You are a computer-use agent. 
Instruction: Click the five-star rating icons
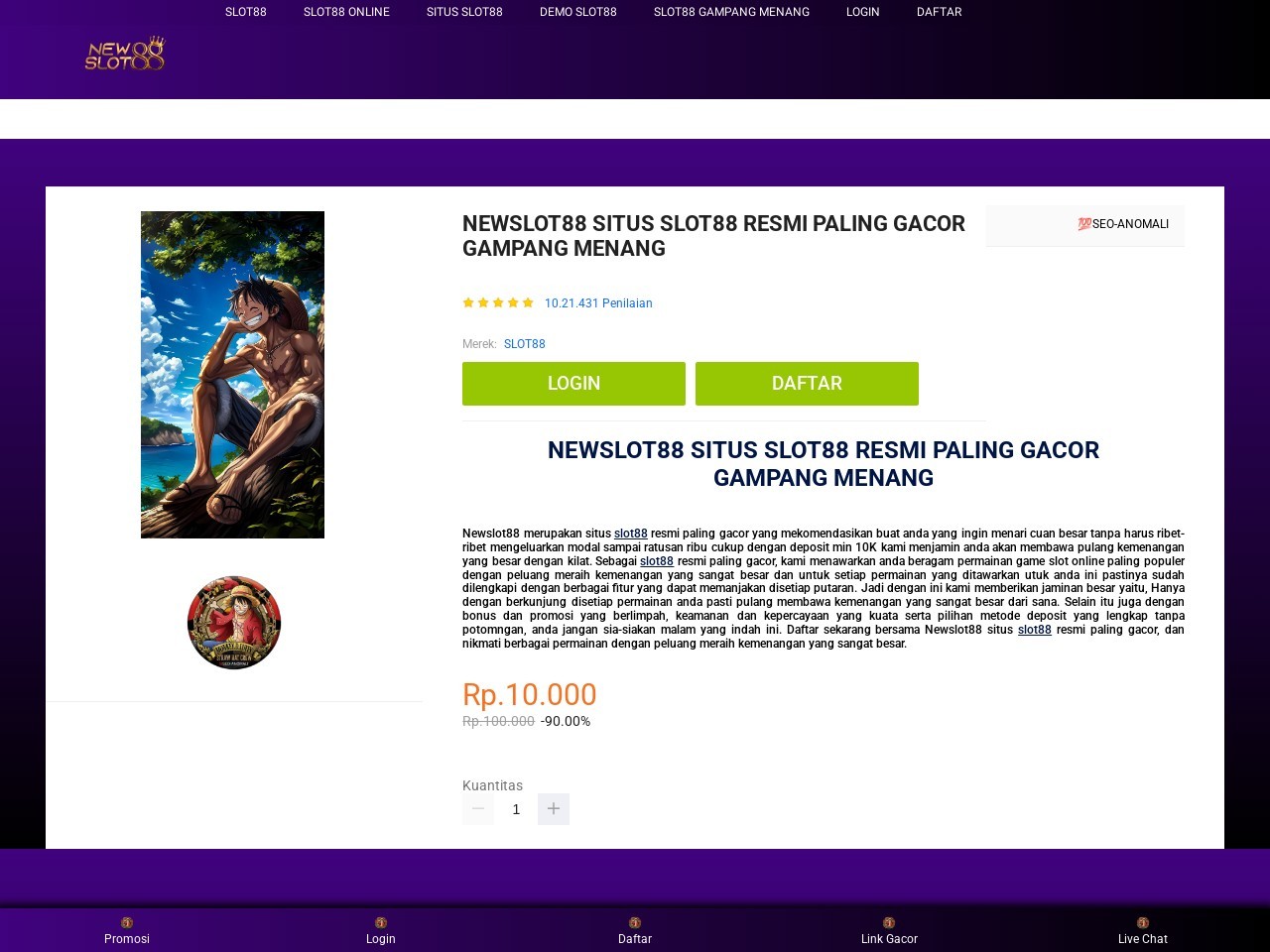pos(498,302)
